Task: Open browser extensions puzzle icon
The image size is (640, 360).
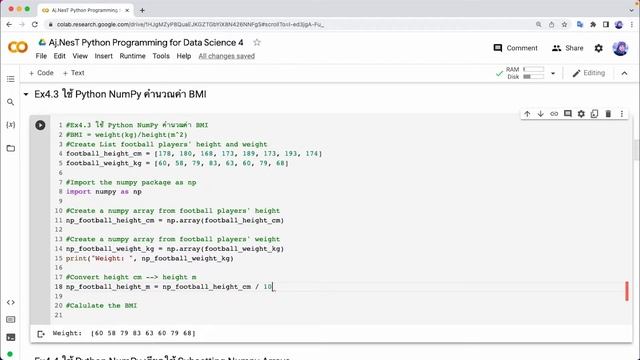Action: click(x=593, y=24)
